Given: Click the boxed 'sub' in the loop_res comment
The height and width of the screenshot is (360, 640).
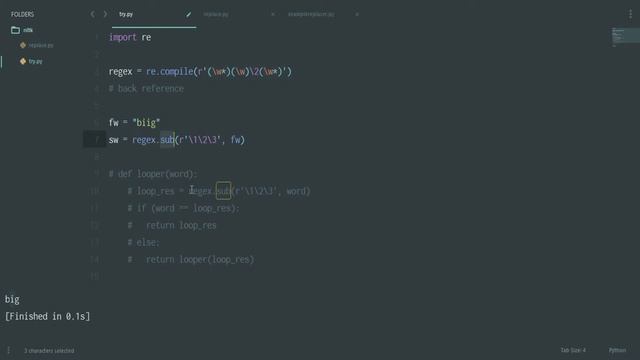Looking at the screenshot, I should 223,191.
